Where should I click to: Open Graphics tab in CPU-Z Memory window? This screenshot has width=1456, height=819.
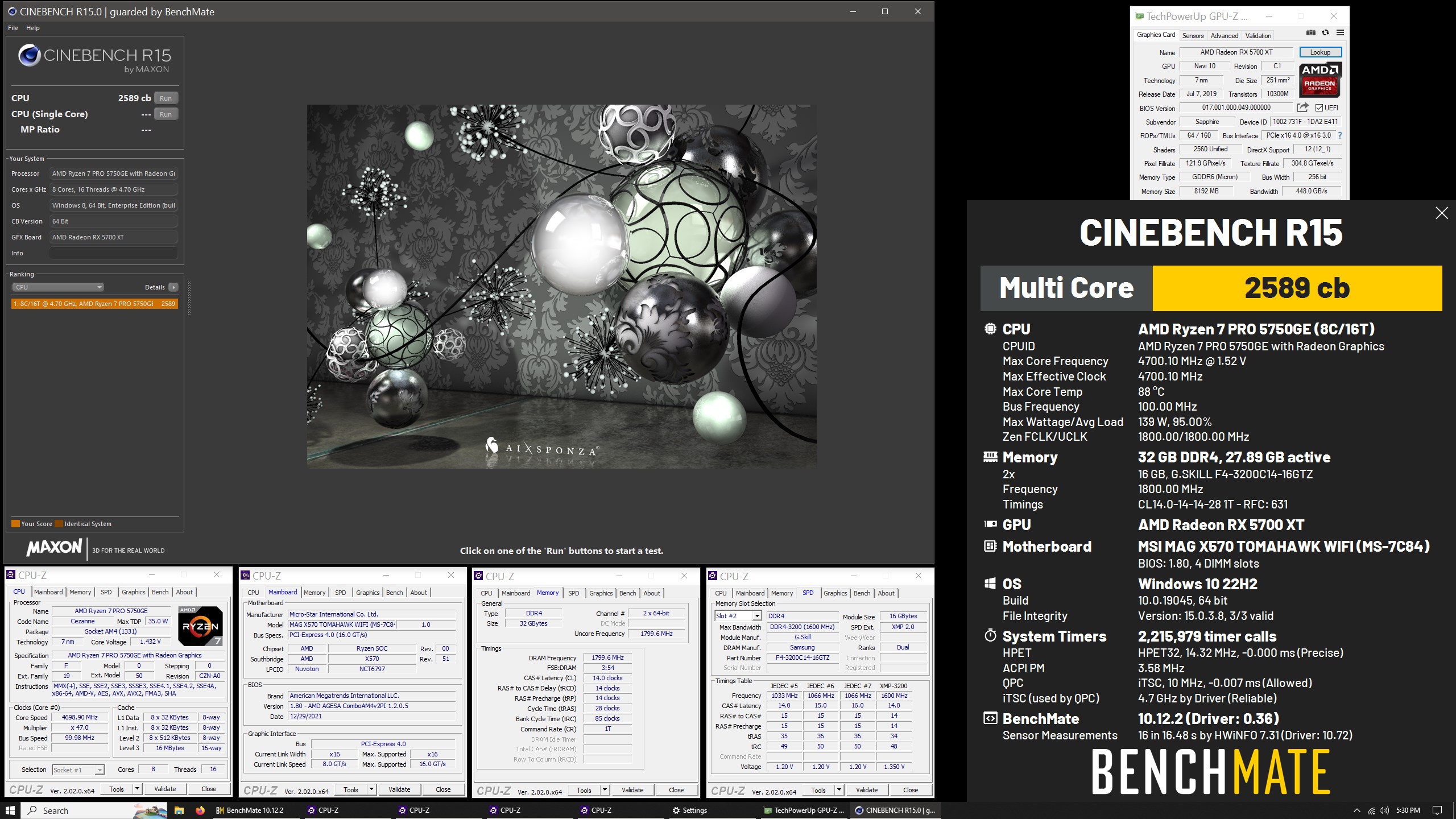(x=601, y=593)
